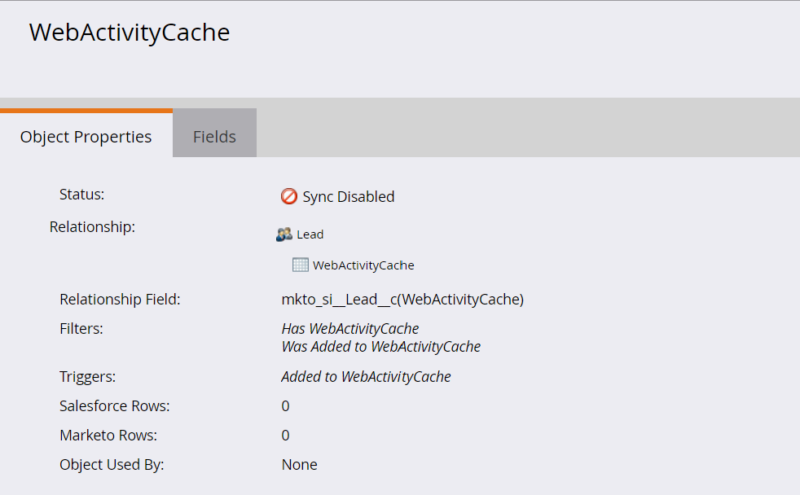Click the Object Used By None value
The width and height of the screenshot is (800, 495).
click(x=299, y=464)
